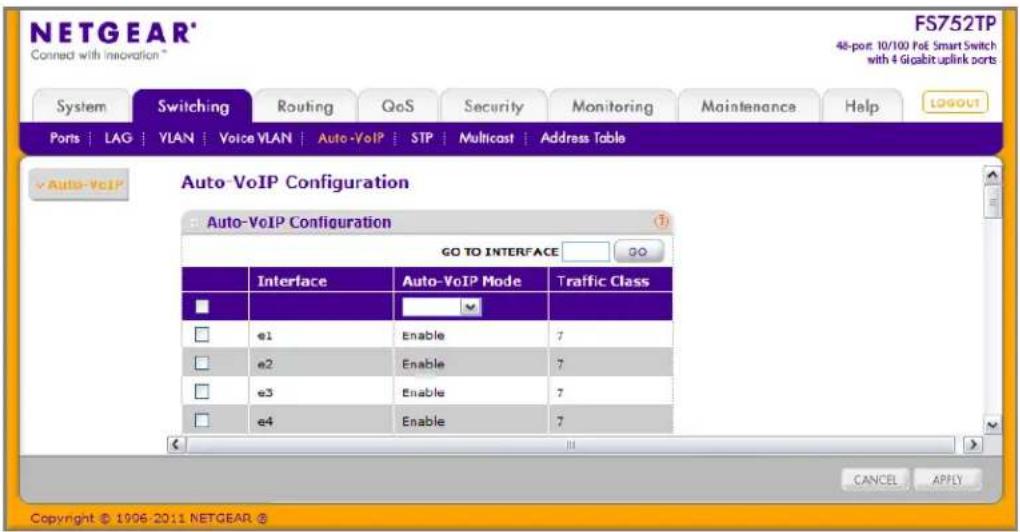Open the Voice VLAN submenu
The image size is (1020, 532).
(x=255, y=138)
